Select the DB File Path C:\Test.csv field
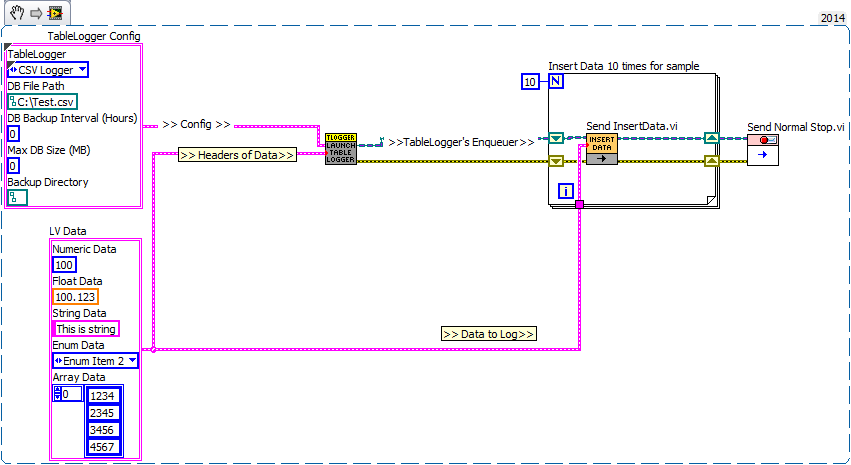Image resolution: width=851 pixels, height=465 pixels. pyautogui.click(x=42, y=101)
